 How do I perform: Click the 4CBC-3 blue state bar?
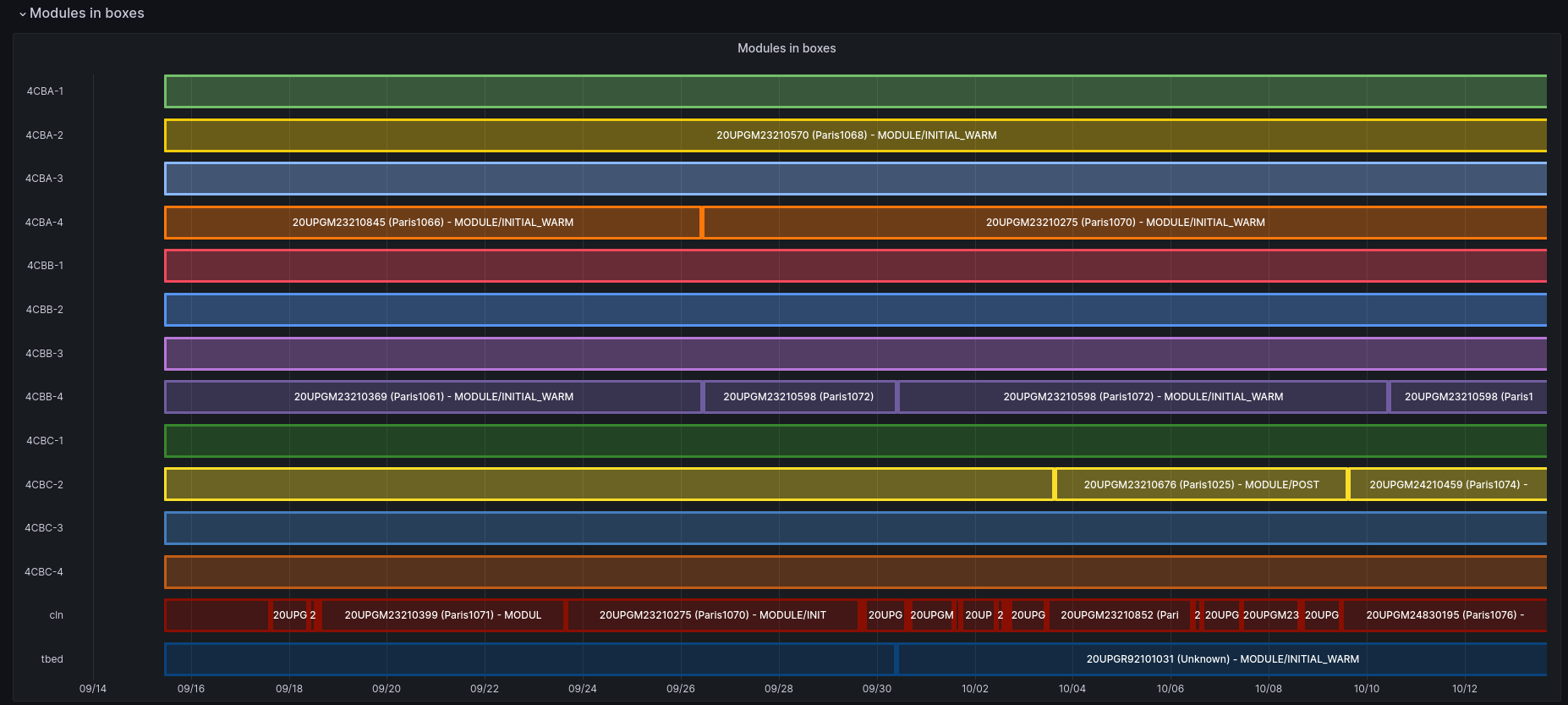[x=855, y=528]
